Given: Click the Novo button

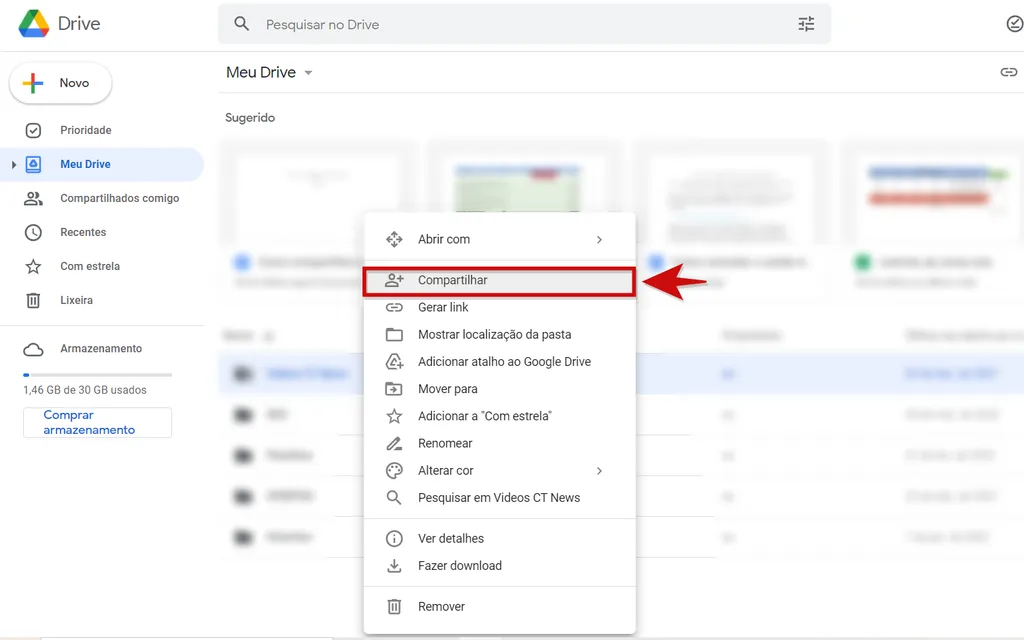Looking at the screenshot, I should click(60, 83).
